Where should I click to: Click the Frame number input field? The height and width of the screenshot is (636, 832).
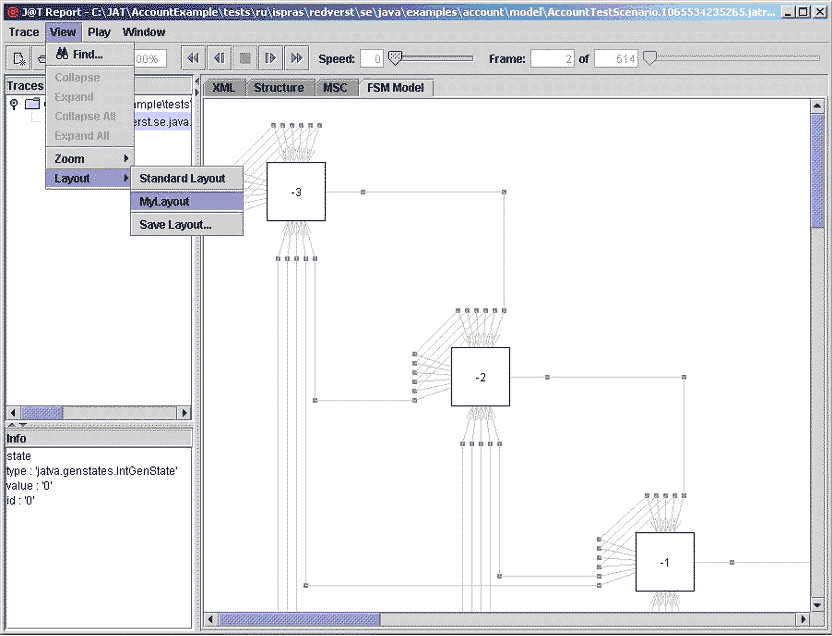552,59
